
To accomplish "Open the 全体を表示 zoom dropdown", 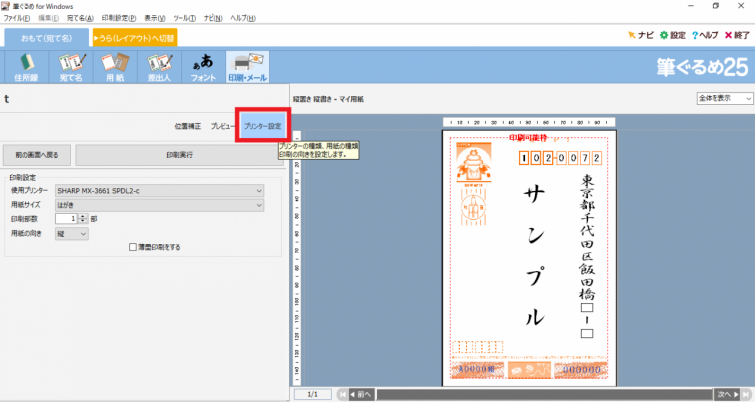I will click(x=725, y=98).
